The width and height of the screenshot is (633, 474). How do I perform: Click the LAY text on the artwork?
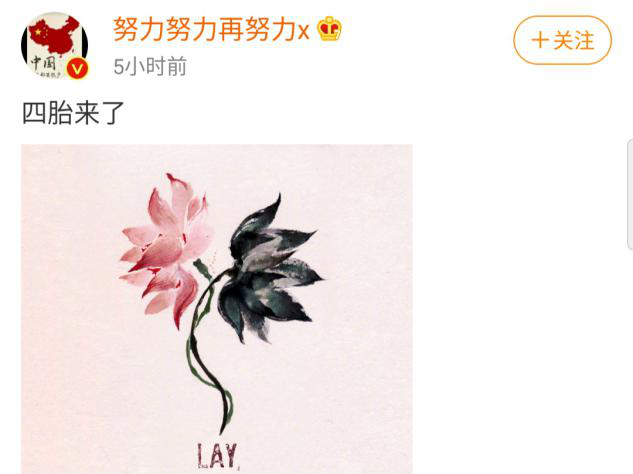tap(217, 456)
